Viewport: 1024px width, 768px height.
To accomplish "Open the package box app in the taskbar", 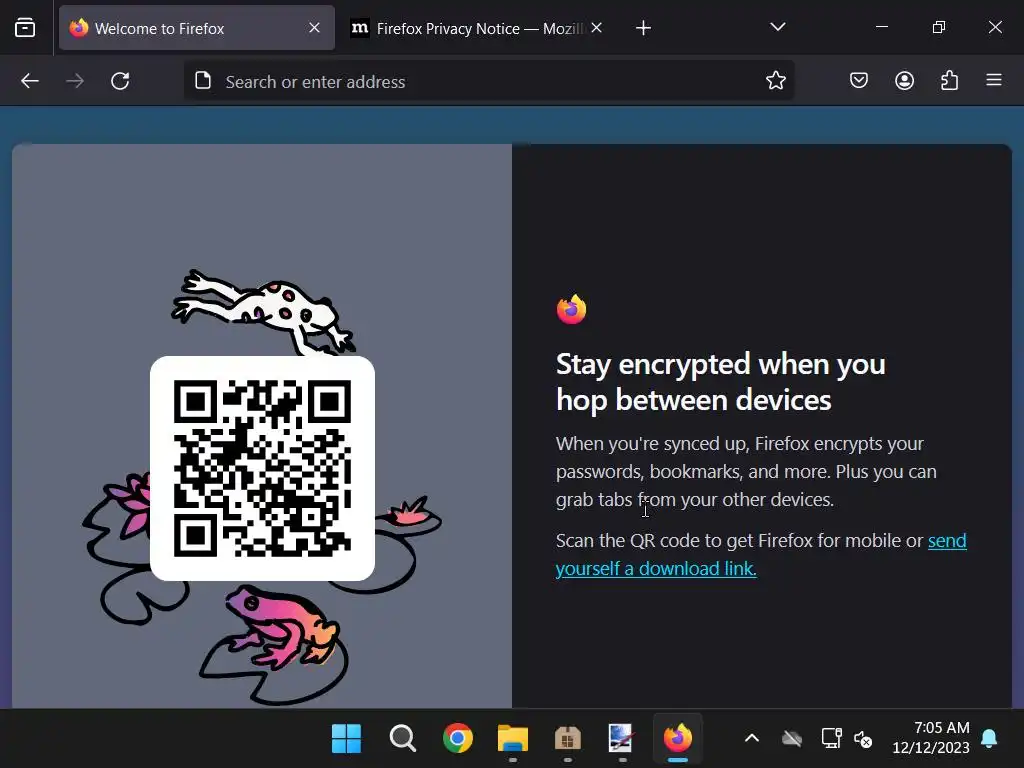I will coord(568,739).
